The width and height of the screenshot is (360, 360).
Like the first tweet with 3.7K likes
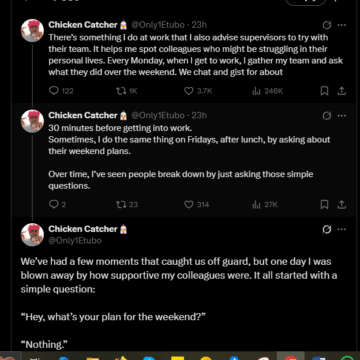coord(198,91)
